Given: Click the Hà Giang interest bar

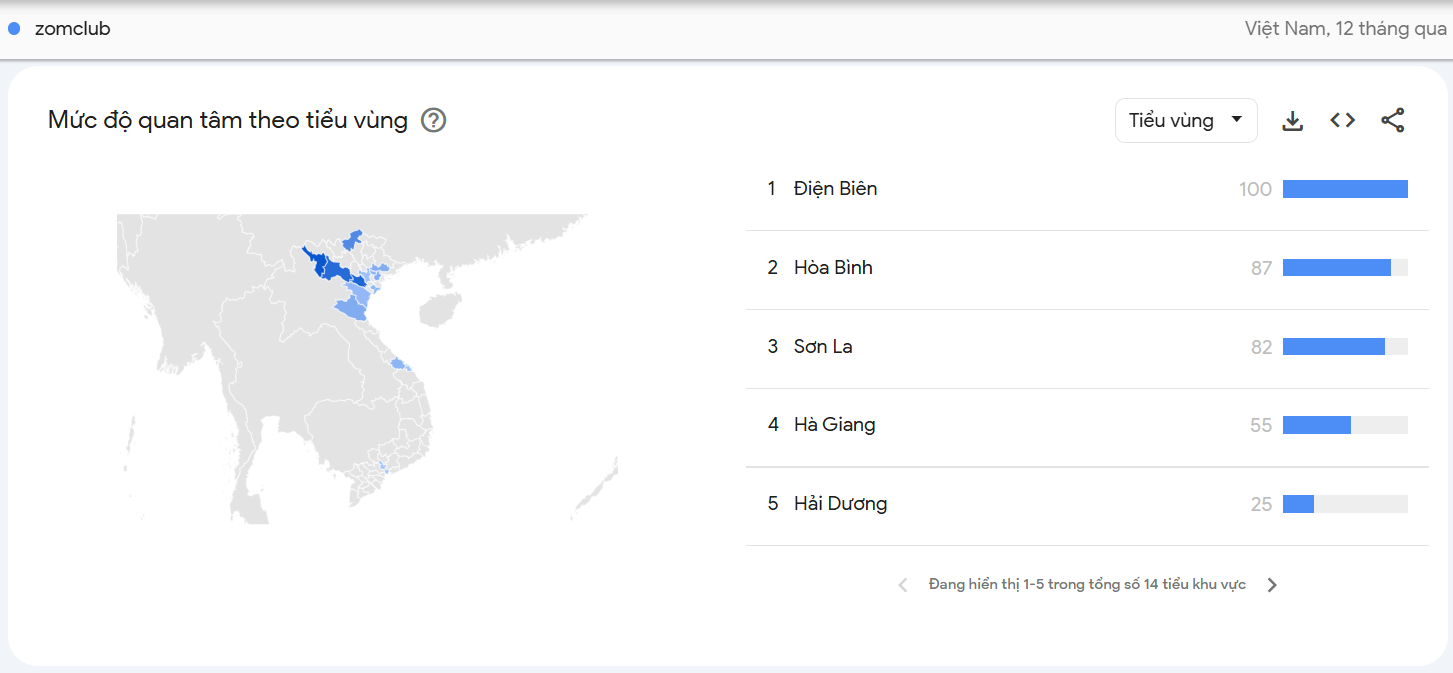Looking at the screenshot, I should tap(1317, 425).
